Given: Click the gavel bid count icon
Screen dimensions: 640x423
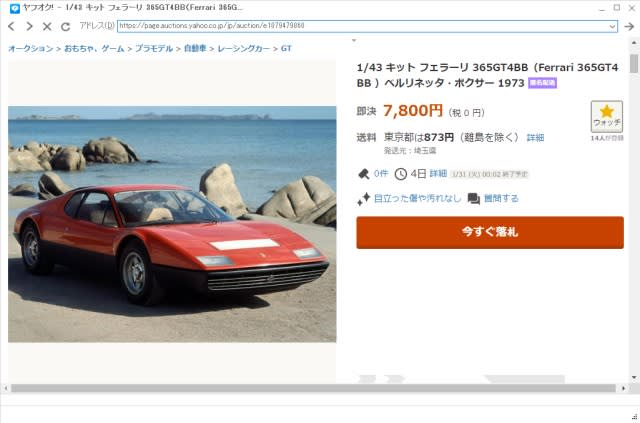Looking at the screenshot, I should (x=363, y=174).
